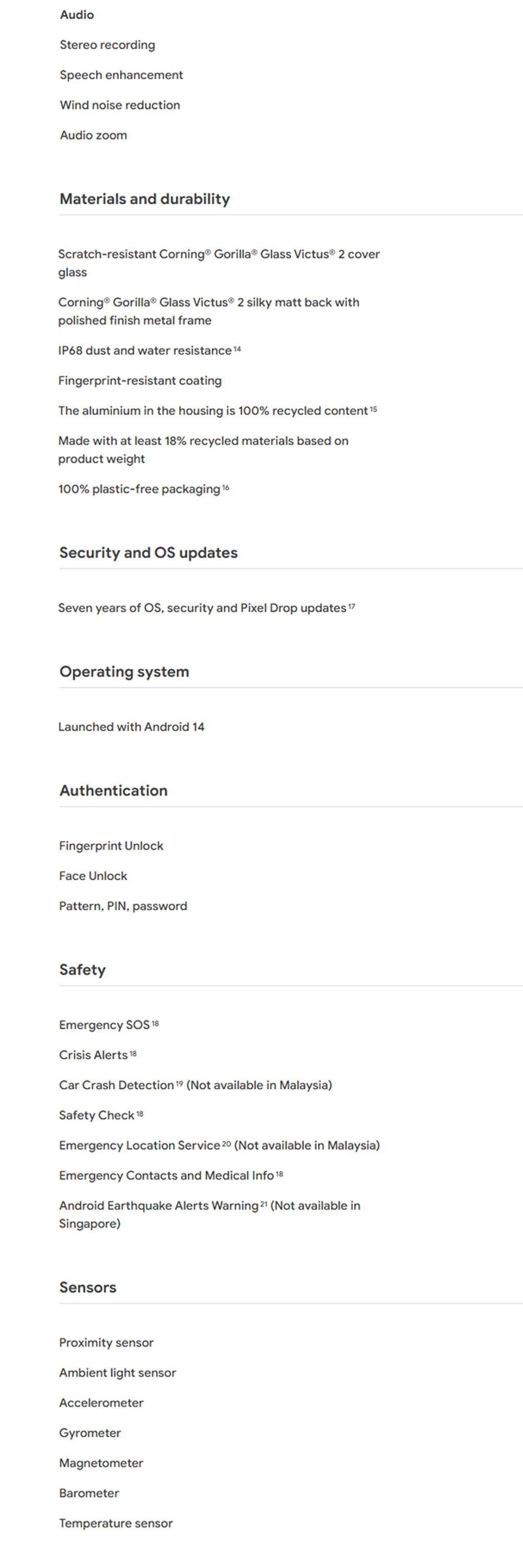
Task: Open footnote 16 next to plastic-free packaging
Action: click(226, 488)
